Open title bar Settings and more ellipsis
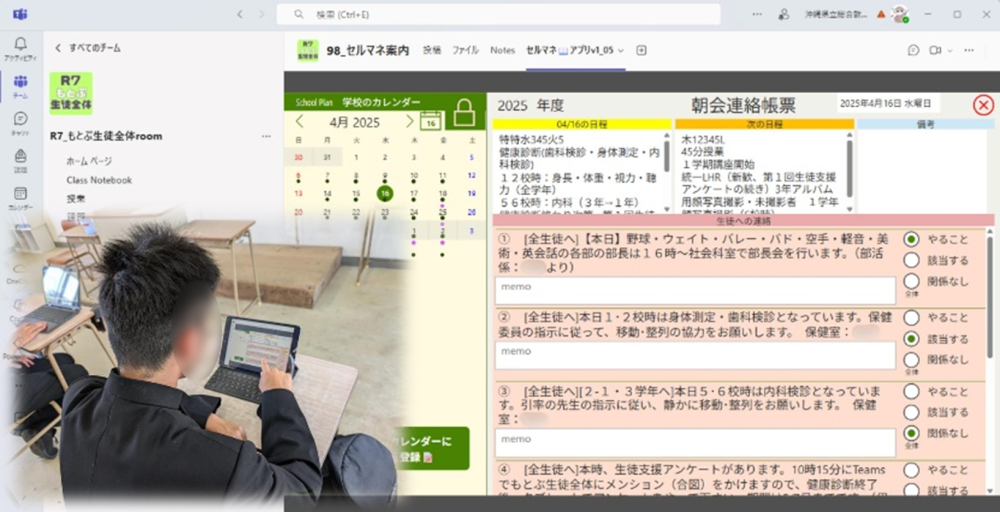 click(757, 14)
